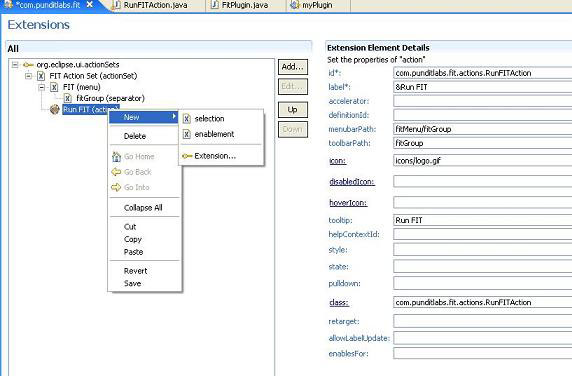Screen dimensions: 572x376
Task: Switch to the FitPlugin.java tab
Action: click(x=245, y=5)
